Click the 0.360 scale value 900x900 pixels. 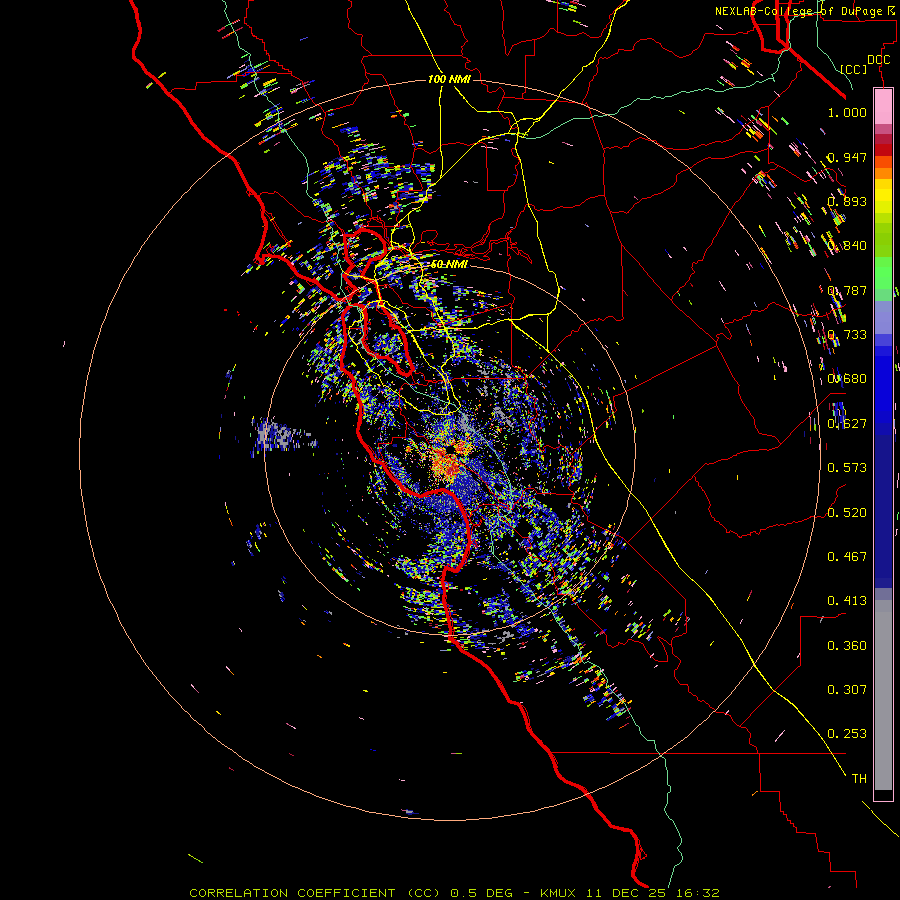[847, 646]
